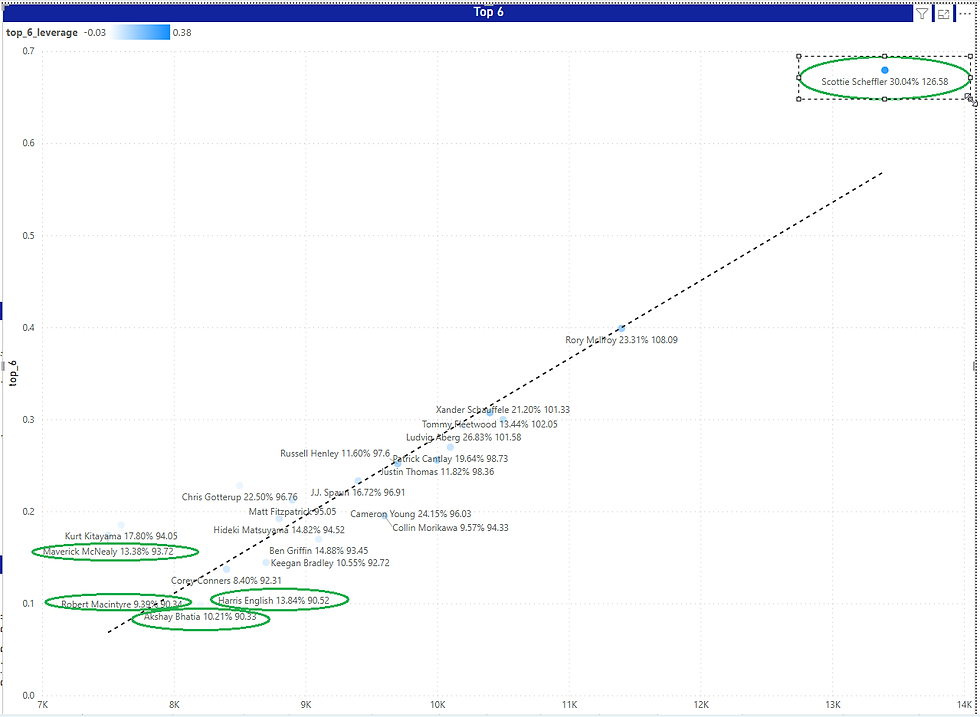
Task: Click the Hideki Matsuyama 14.82% 94.52 label
Action: tap(279, 530)
